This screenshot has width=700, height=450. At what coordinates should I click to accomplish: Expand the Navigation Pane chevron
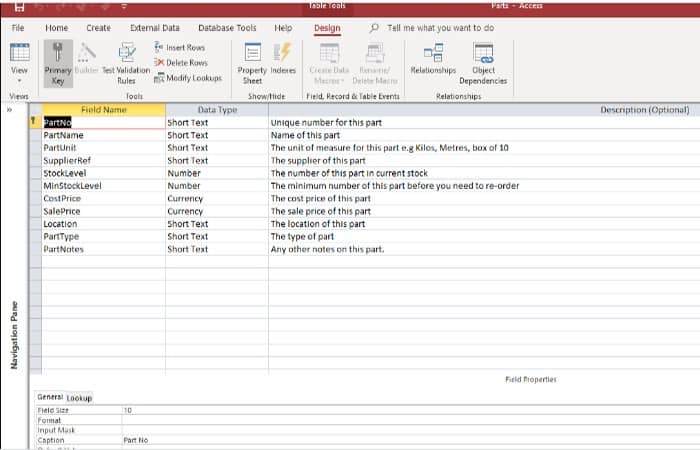(9, 110)
